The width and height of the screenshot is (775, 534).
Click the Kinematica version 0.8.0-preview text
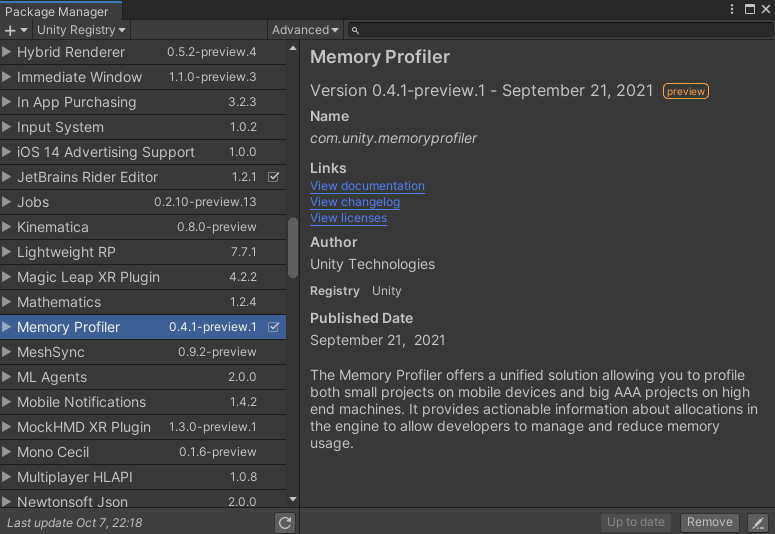(217, 227)
